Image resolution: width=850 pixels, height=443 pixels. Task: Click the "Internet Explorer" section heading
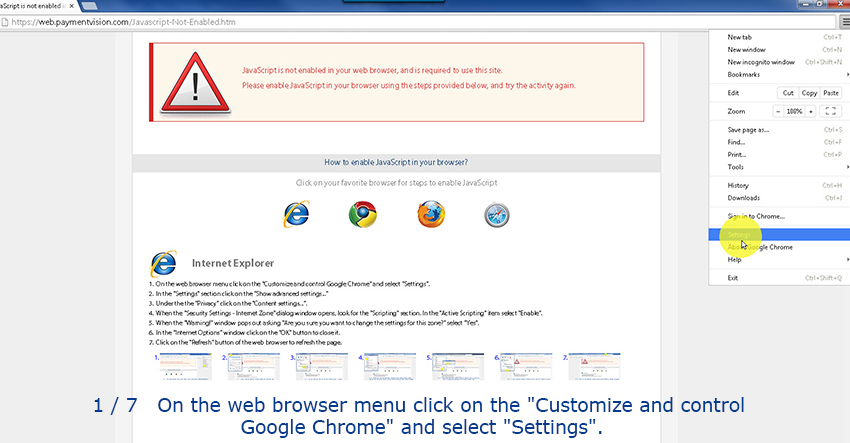coord(233,264)
